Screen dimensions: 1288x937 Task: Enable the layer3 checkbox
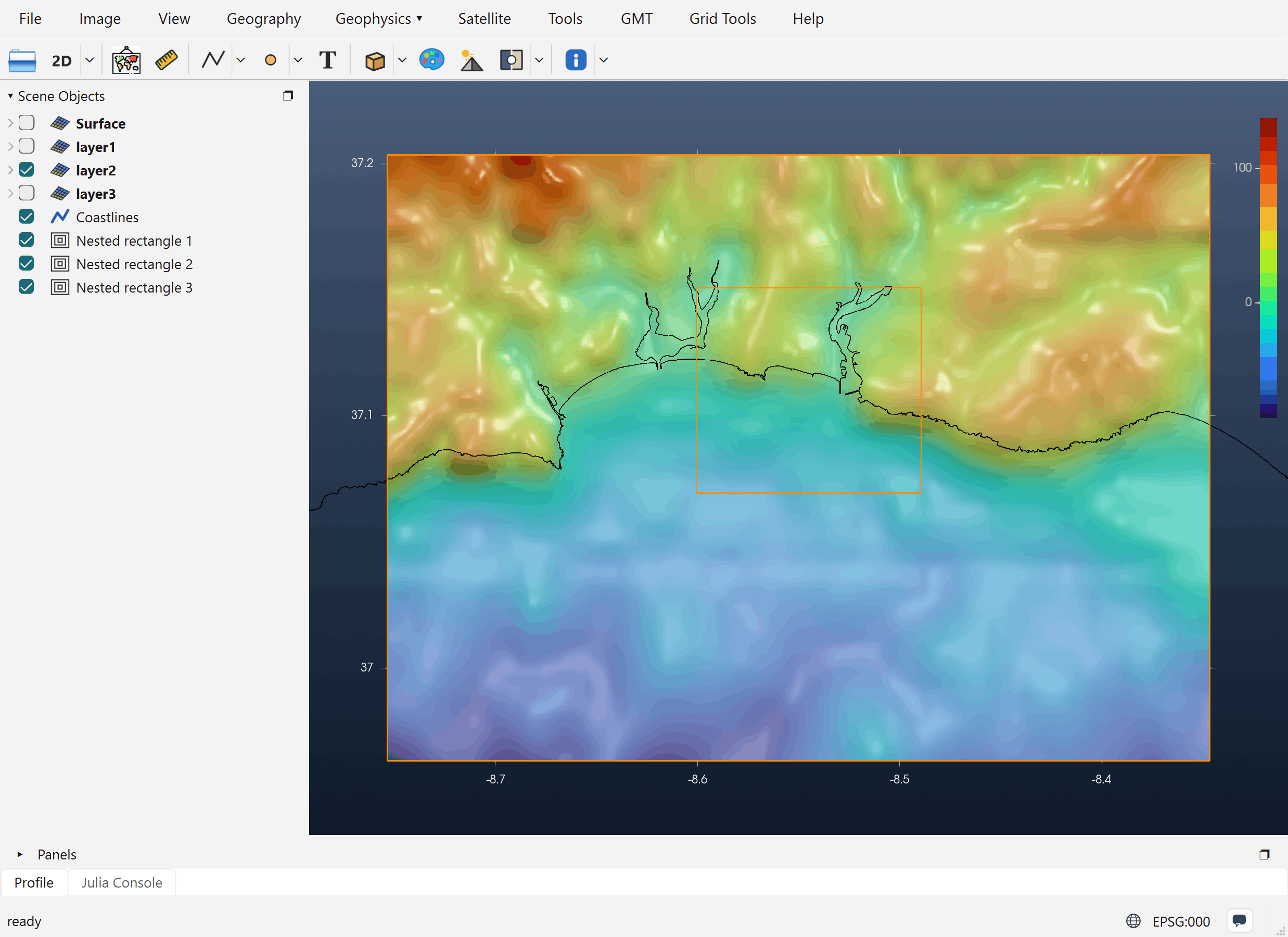26,193
